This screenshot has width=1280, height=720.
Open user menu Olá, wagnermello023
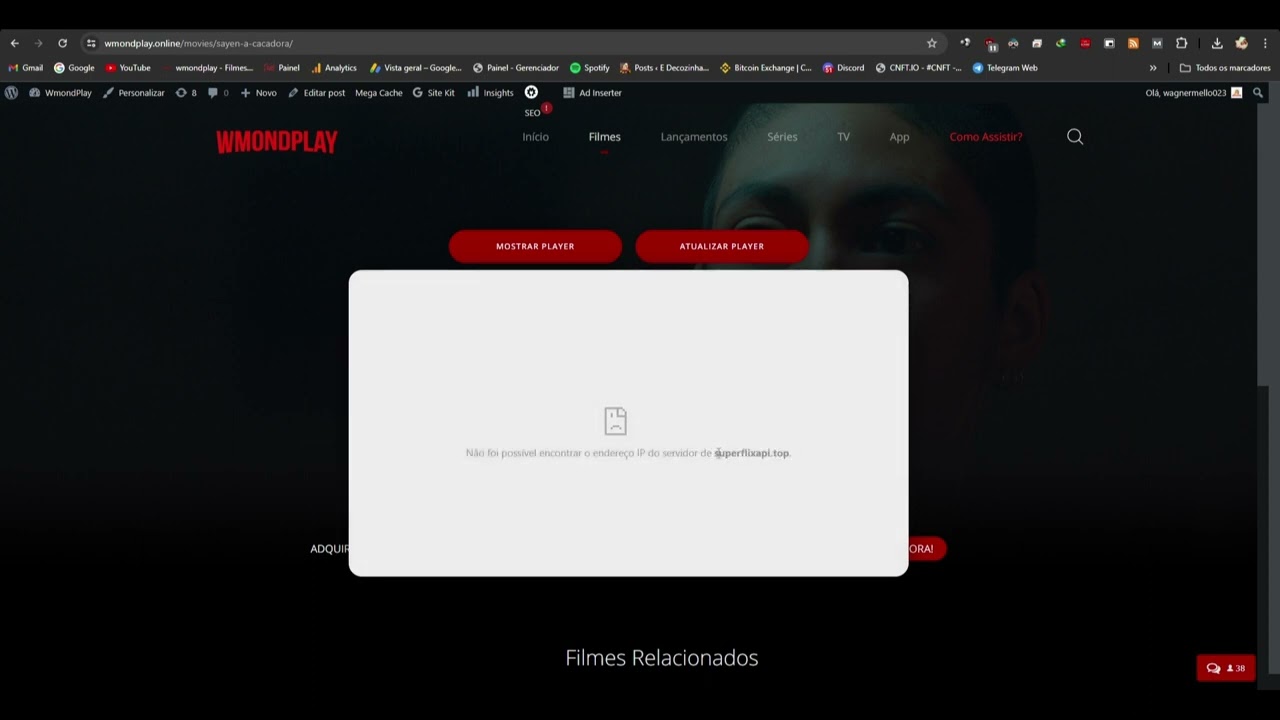tap(1193, 93)
